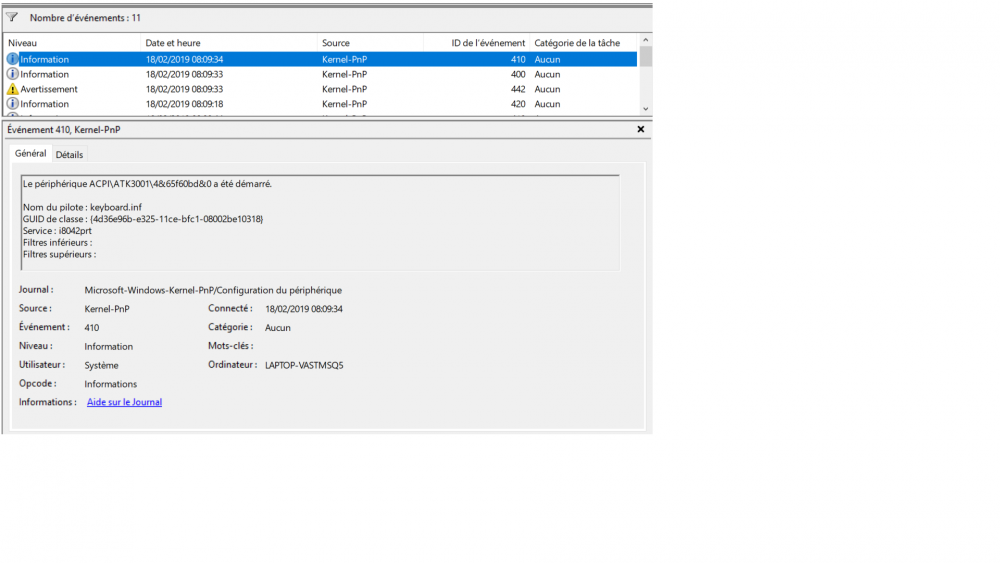Click the info icon on event 420 row
The height and width of the screenshot is (563, 1000).
(13, 104)
